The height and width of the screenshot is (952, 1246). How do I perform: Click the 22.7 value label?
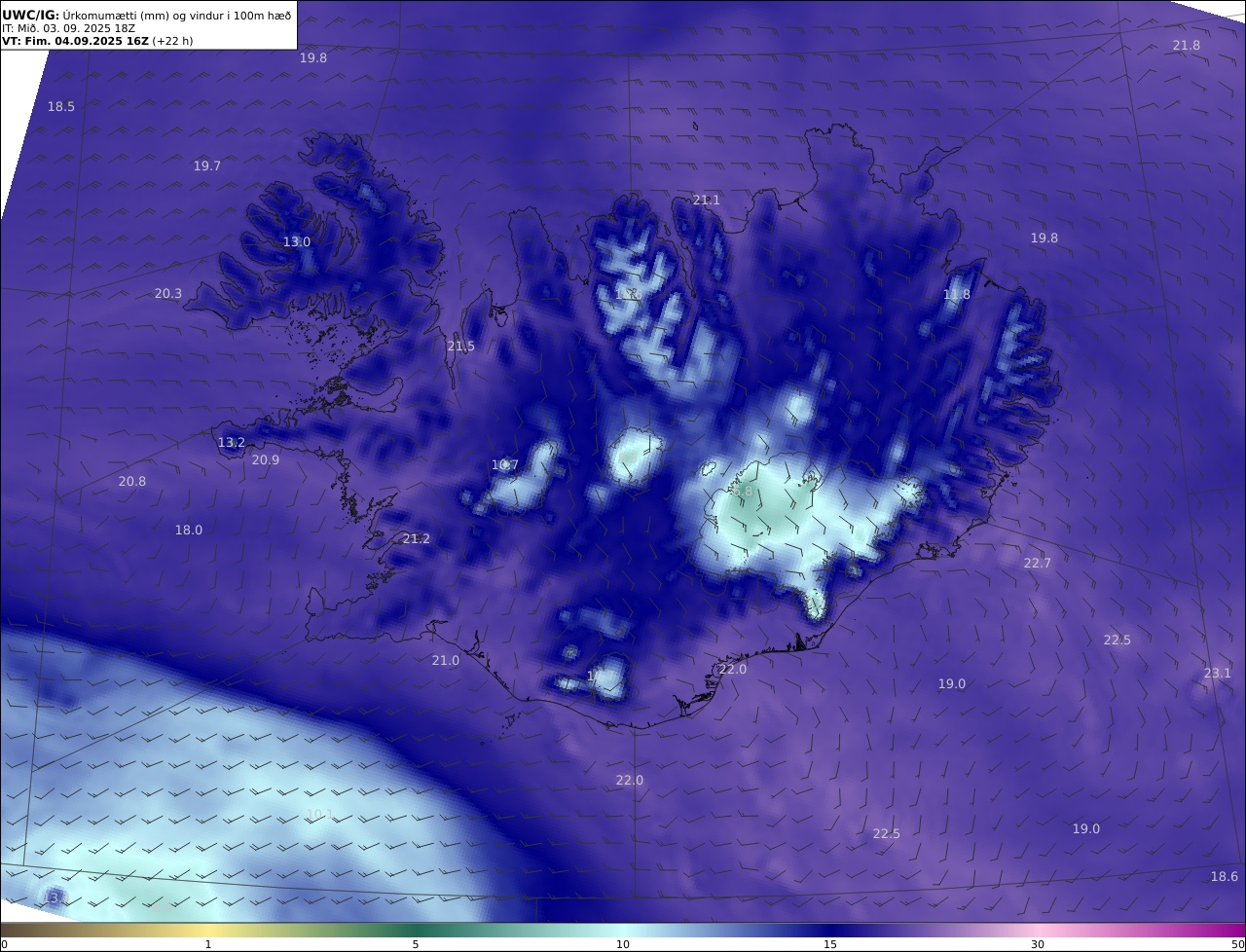(x=1038, y=564)
